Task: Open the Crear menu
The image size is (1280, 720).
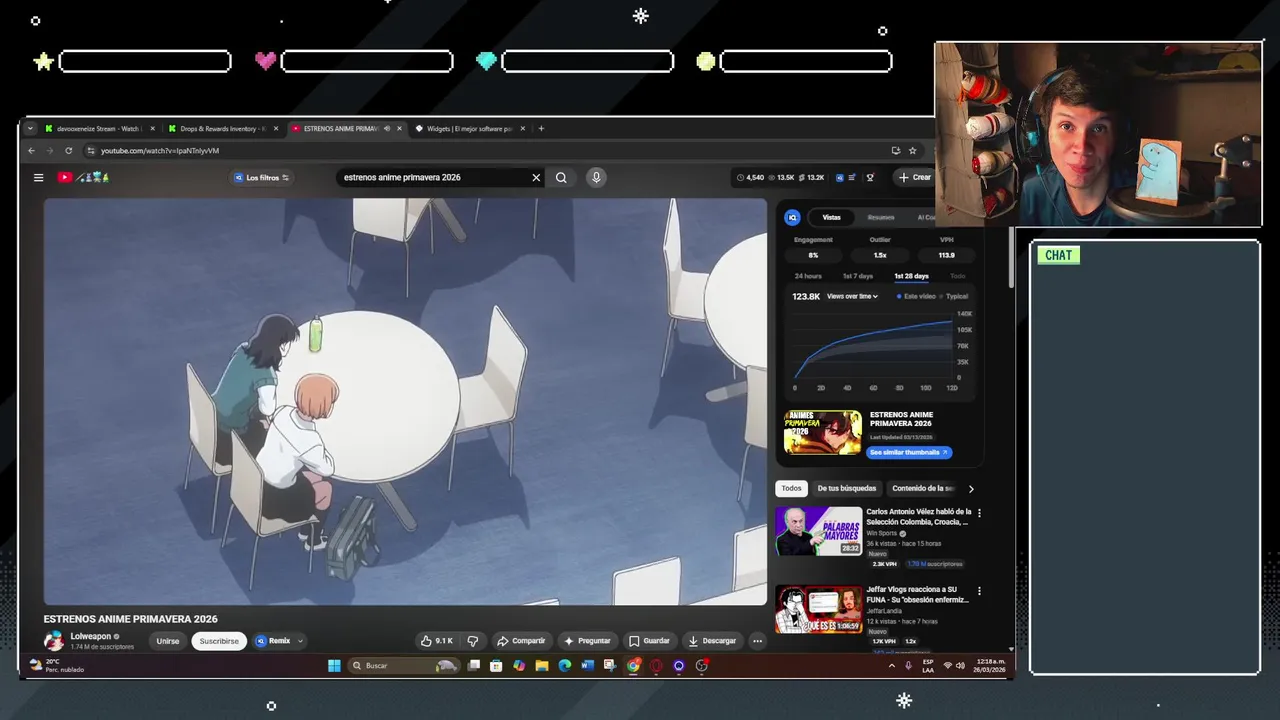Action: 914,177
